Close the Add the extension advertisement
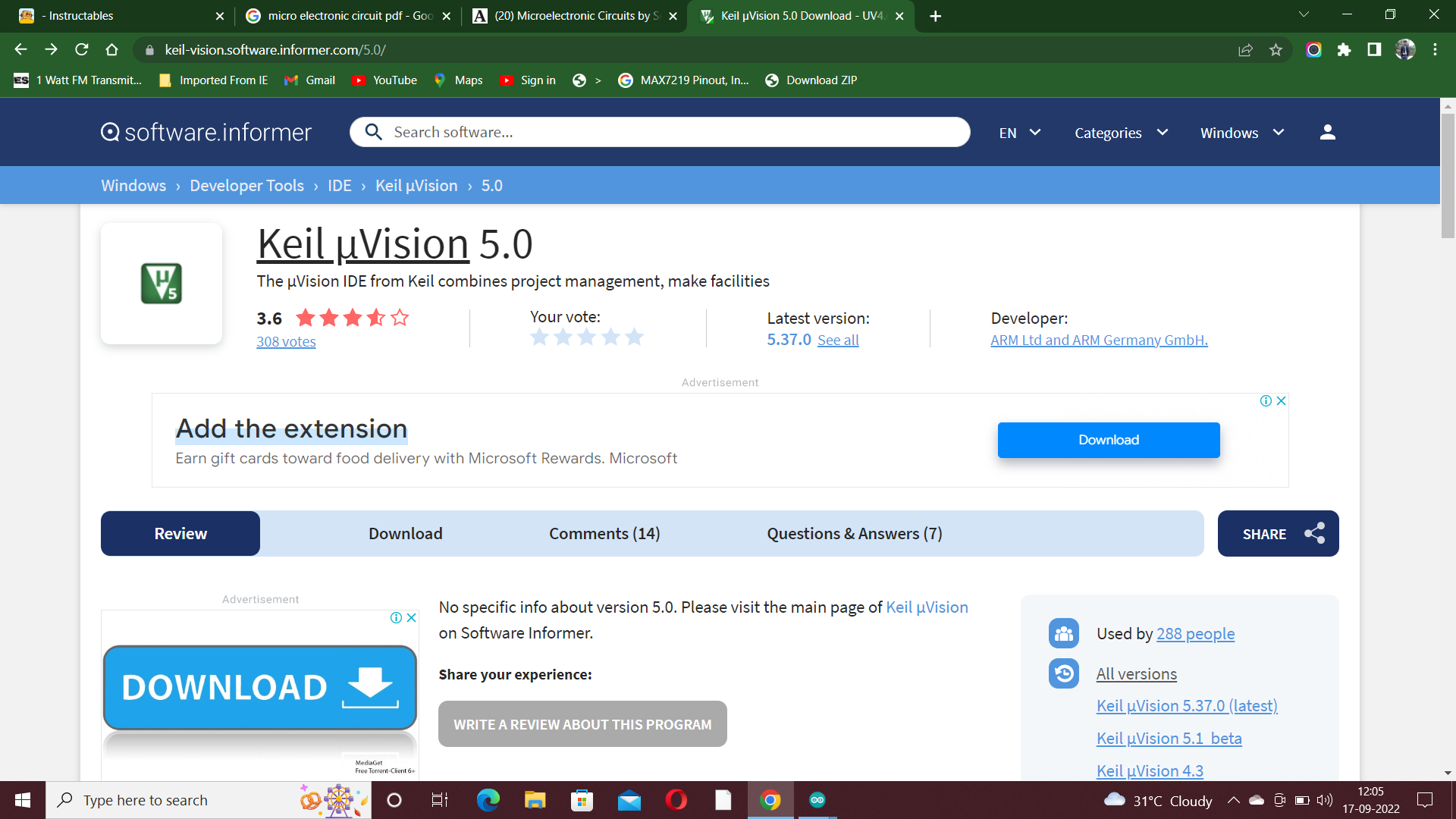The height and width of the screenshot is (819, 1456). click(x=1281, y=400)
